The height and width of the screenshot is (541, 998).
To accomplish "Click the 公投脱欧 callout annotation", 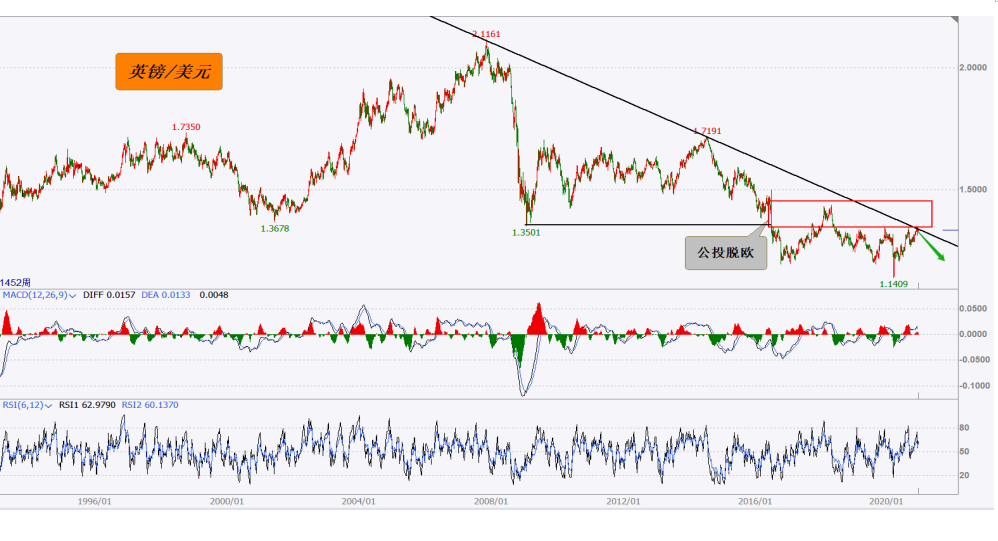I will coord(726,253).
